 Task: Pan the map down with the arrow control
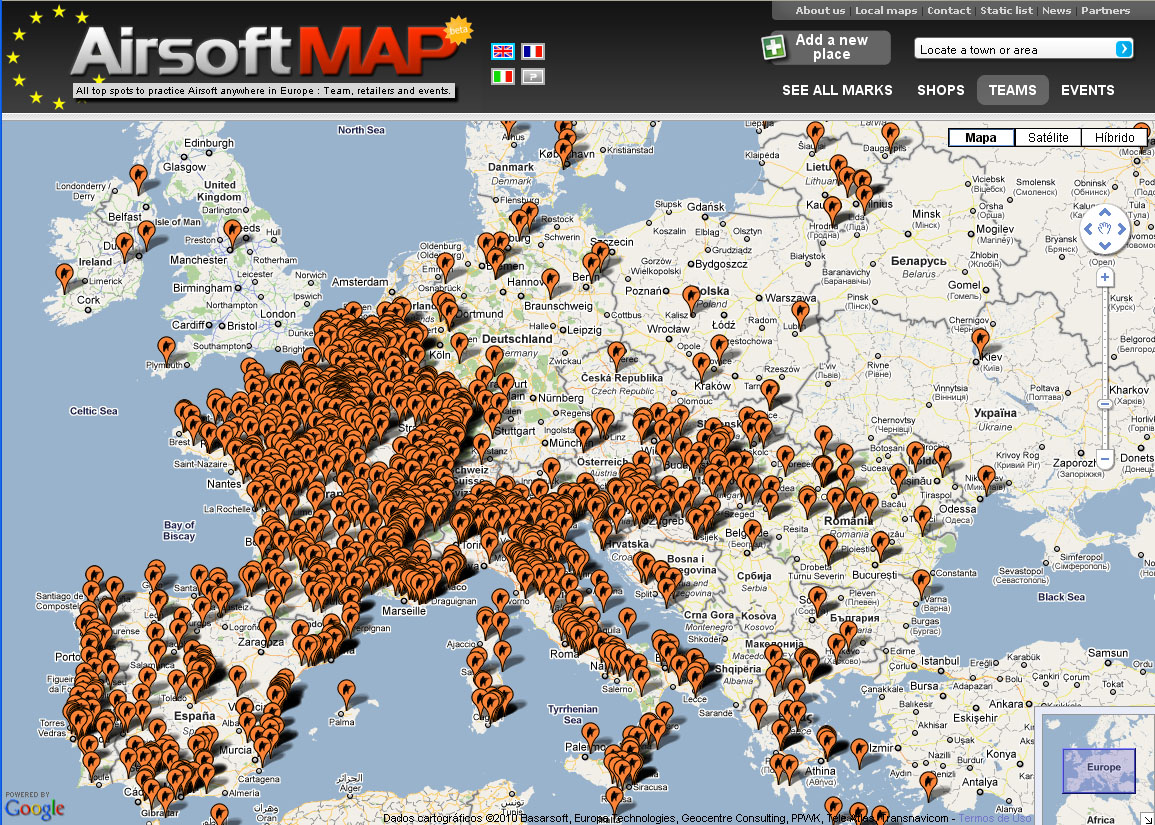point(1104,245)
